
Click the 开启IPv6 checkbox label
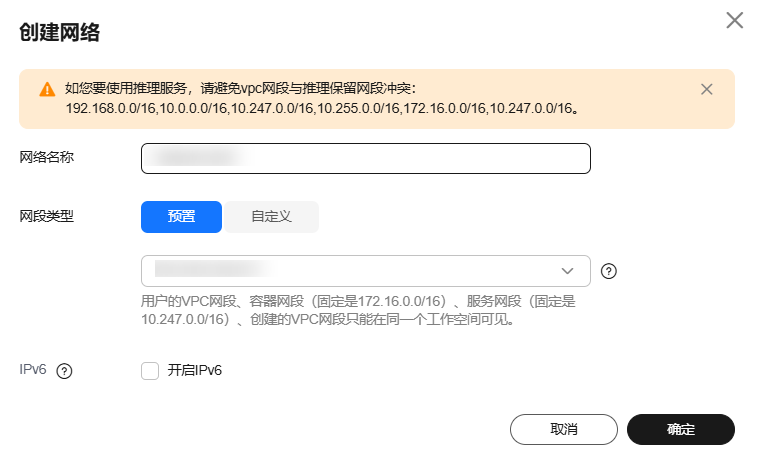point(195,371)
